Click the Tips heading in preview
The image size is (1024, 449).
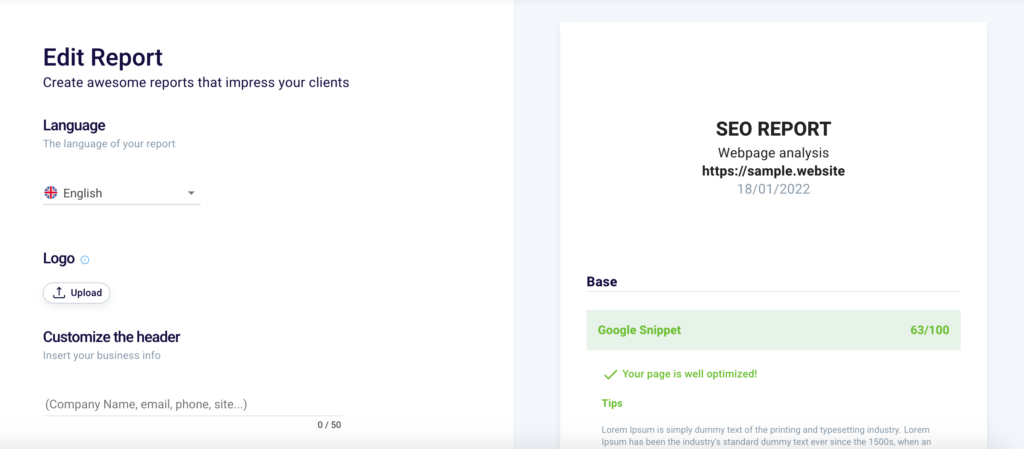(x=612, y=403)
